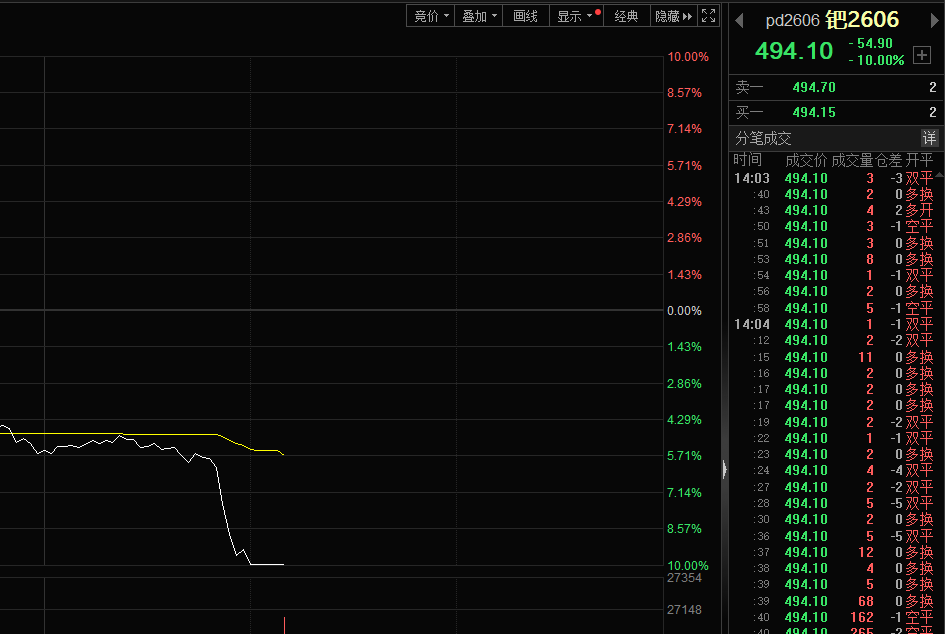Click the 分笔成交 panel header

pyautogui.click(x=764, y=138)
